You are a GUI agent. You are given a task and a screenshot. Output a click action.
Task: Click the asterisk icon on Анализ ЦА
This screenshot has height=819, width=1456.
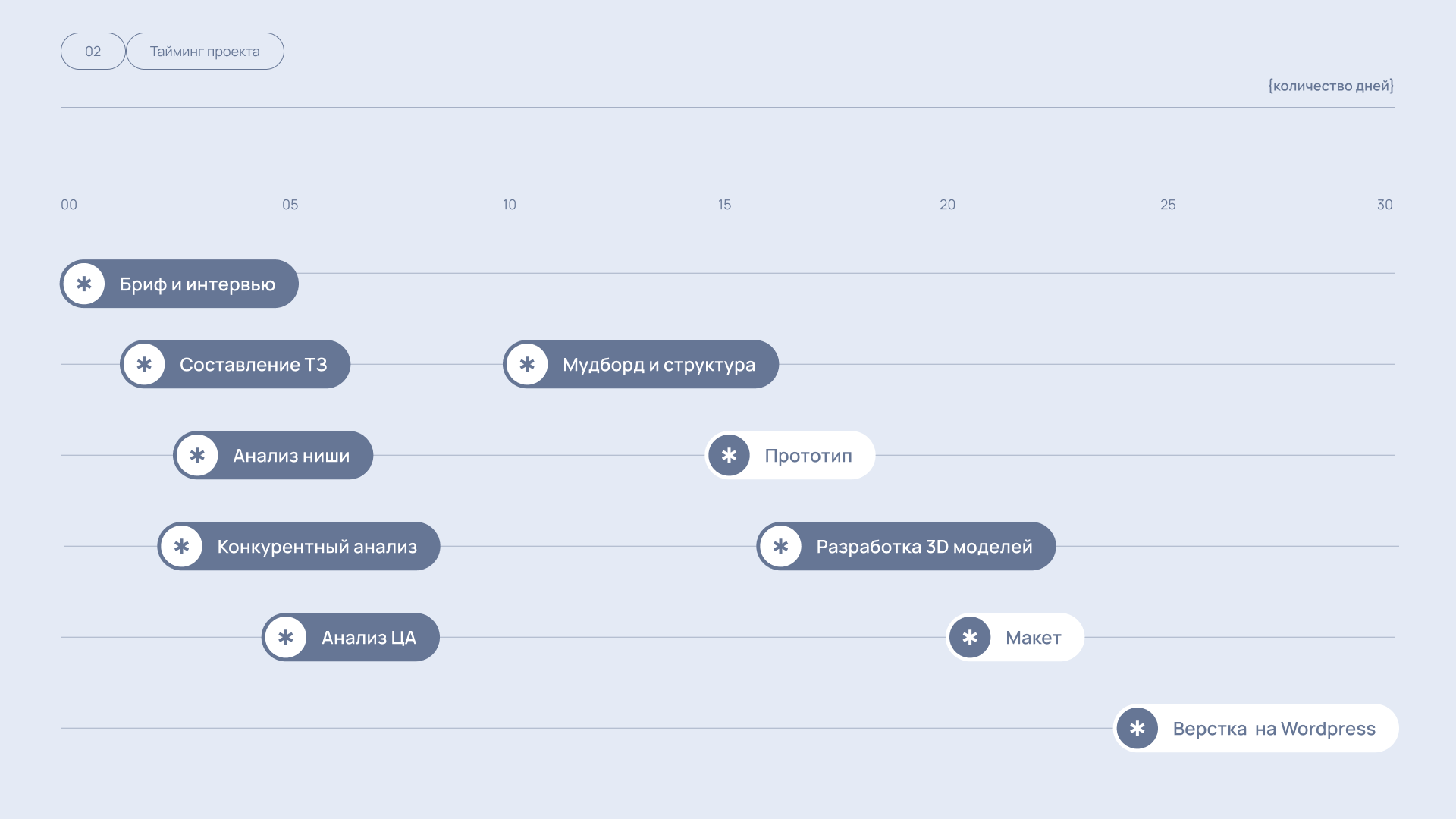[286, 637]
